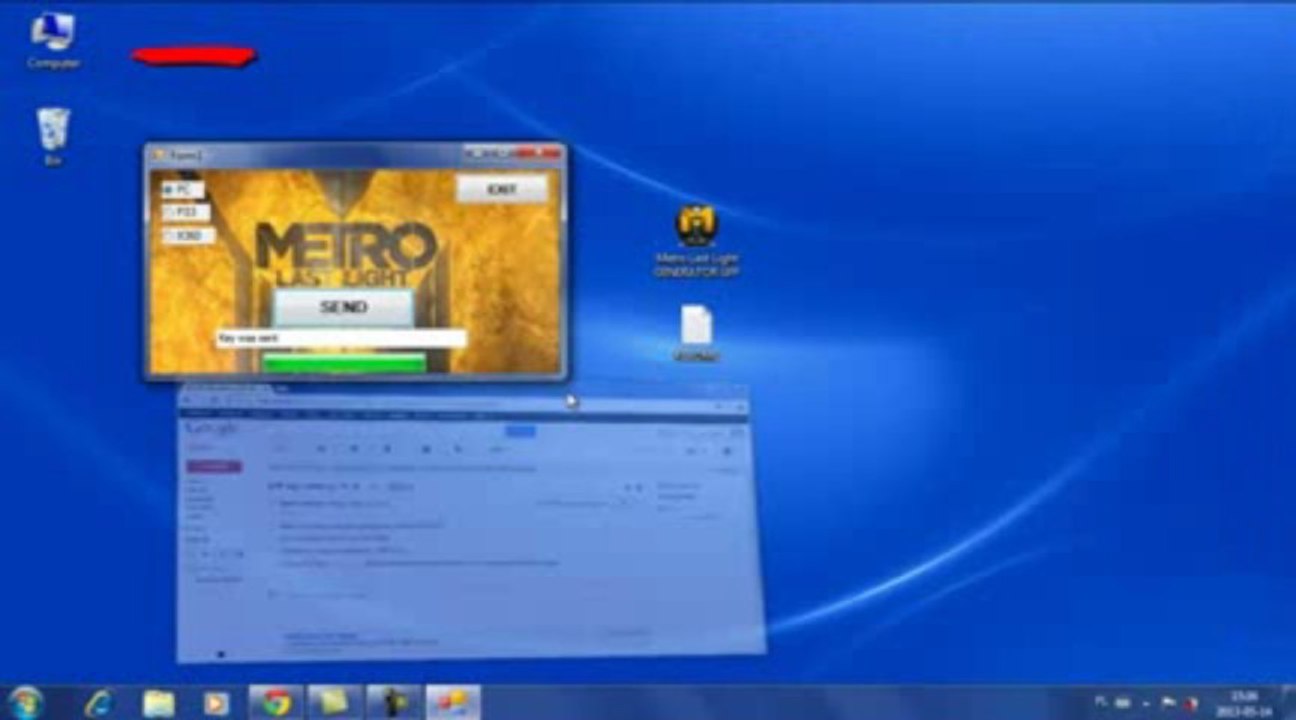Open the Windows Start menu
This screenshot has width=1296, height=720.
(x=24, y=702)
